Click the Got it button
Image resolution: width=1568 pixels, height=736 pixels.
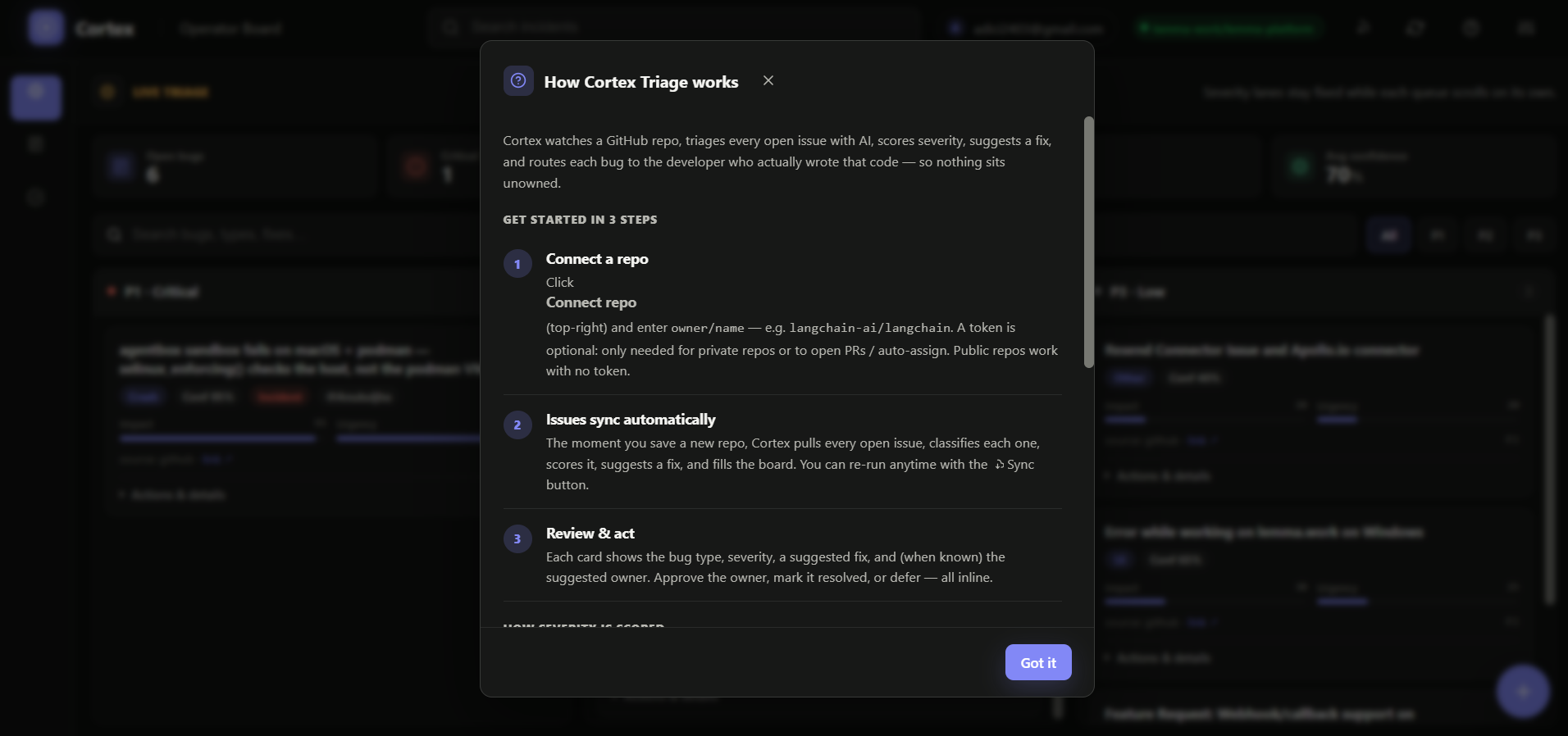[1038, 662]
